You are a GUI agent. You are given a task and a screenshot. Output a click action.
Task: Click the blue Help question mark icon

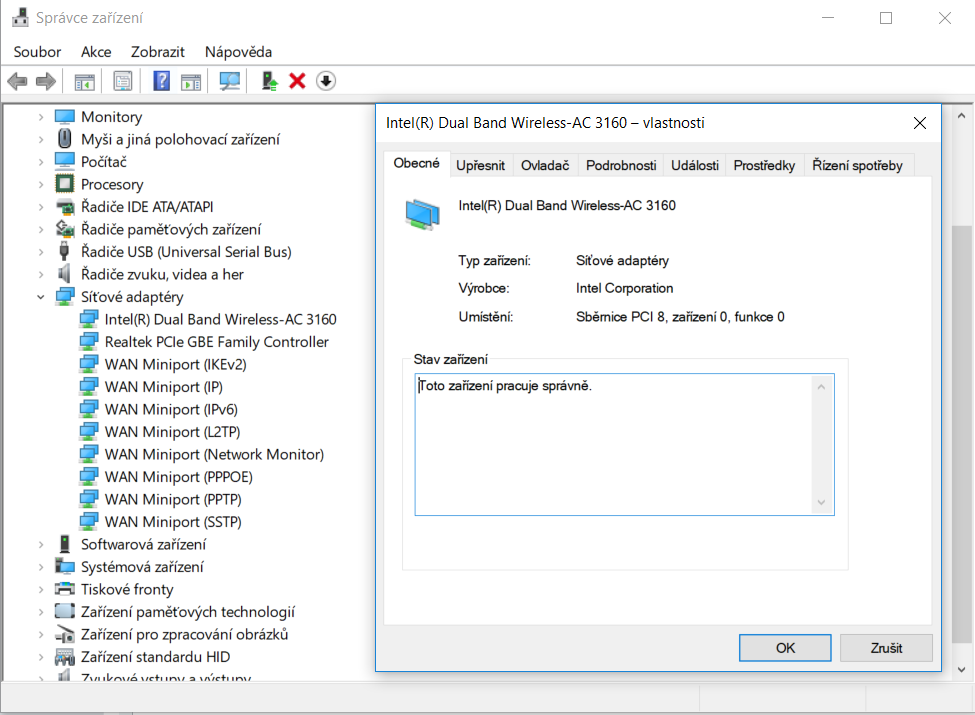click(x=161, y=81)
